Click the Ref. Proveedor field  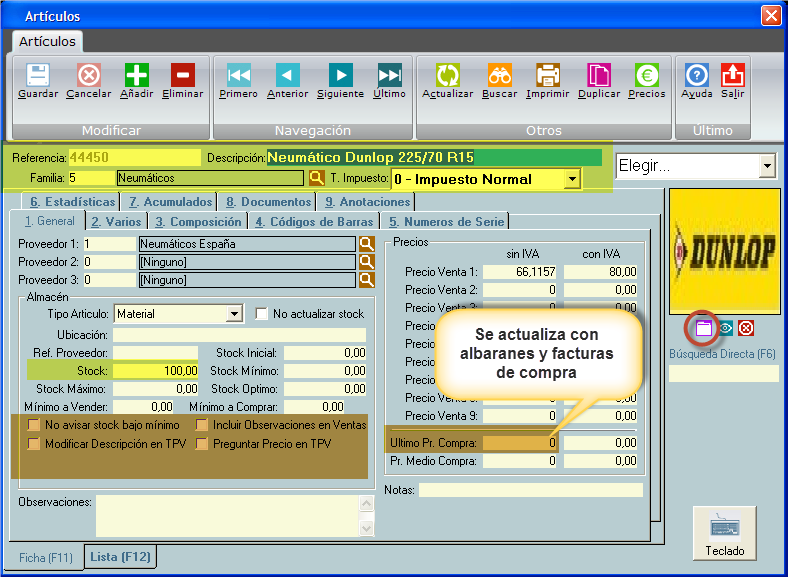[x=155, y=353]
